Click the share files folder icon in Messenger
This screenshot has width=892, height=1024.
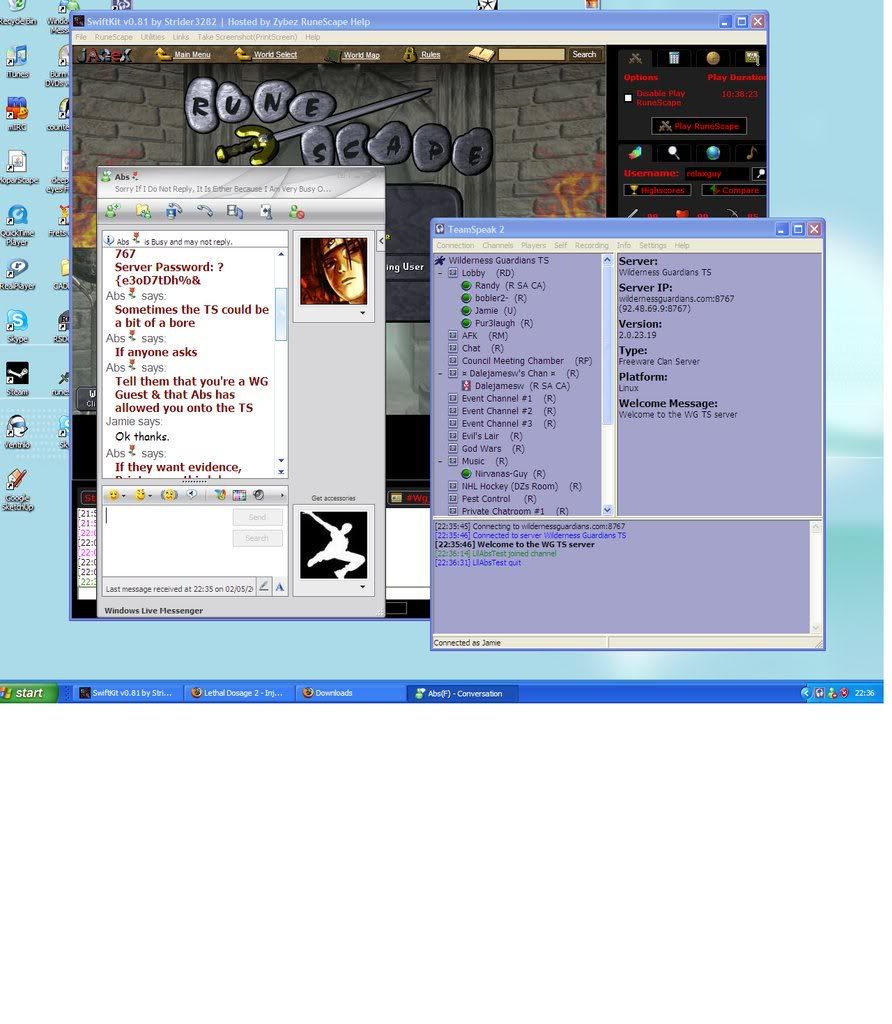tap(143, 212)
